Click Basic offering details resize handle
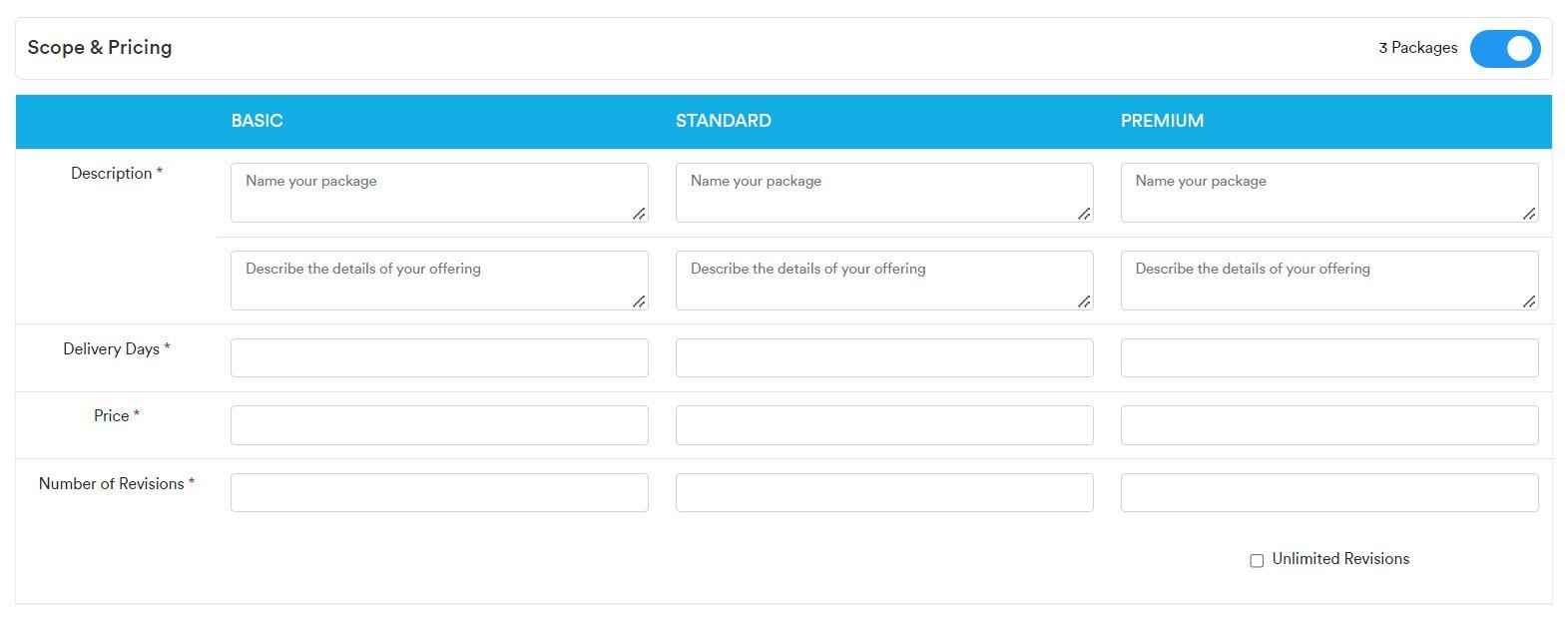 [639, 302]
